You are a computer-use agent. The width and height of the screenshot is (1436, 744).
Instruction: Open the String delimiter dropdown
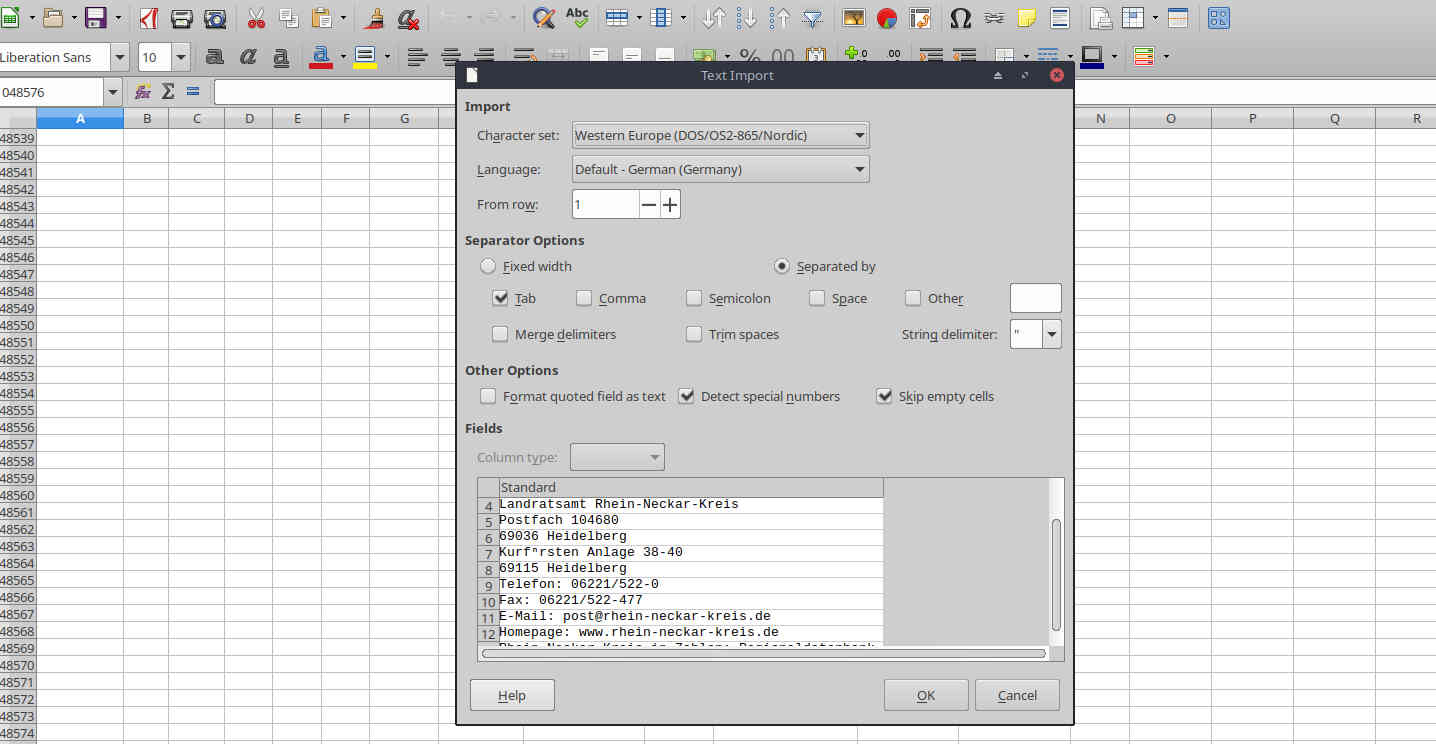click(1051, 334)
